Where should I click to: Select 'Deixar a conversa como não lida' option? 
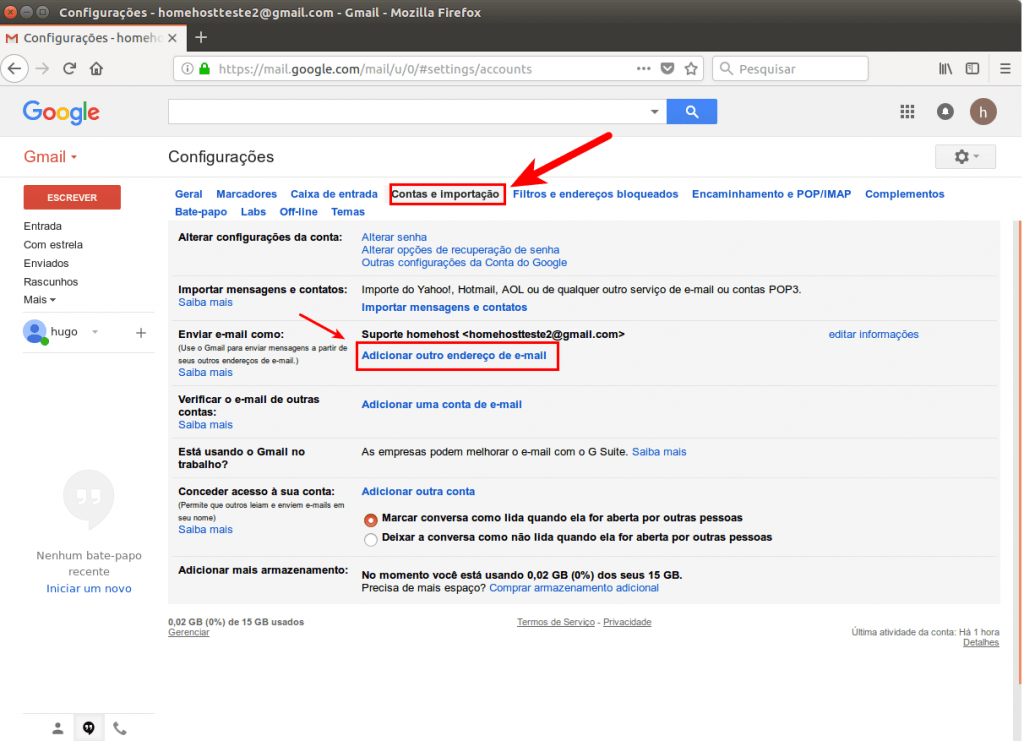pyautogui.click(x=370, y=539)
